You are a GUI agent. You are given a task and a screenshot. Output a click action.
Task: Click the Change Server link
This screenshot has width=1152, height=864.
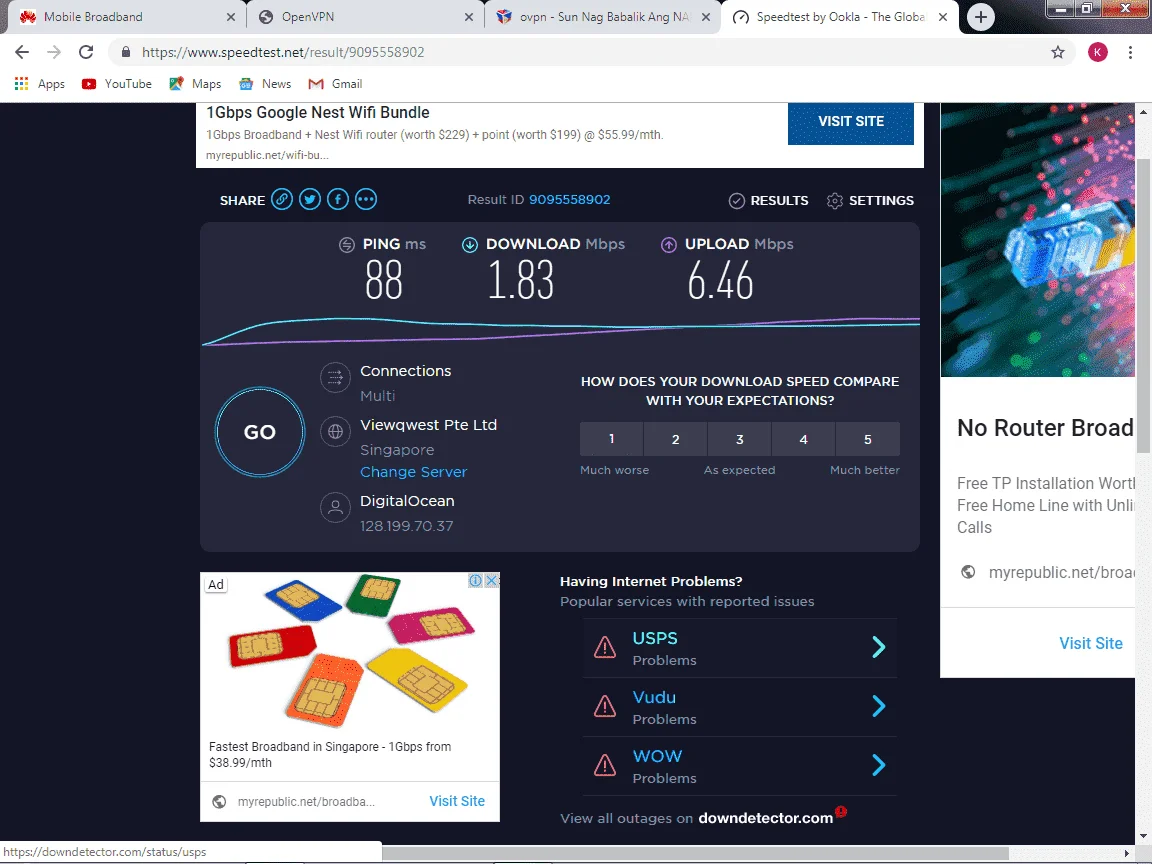[x=414, y=472]
